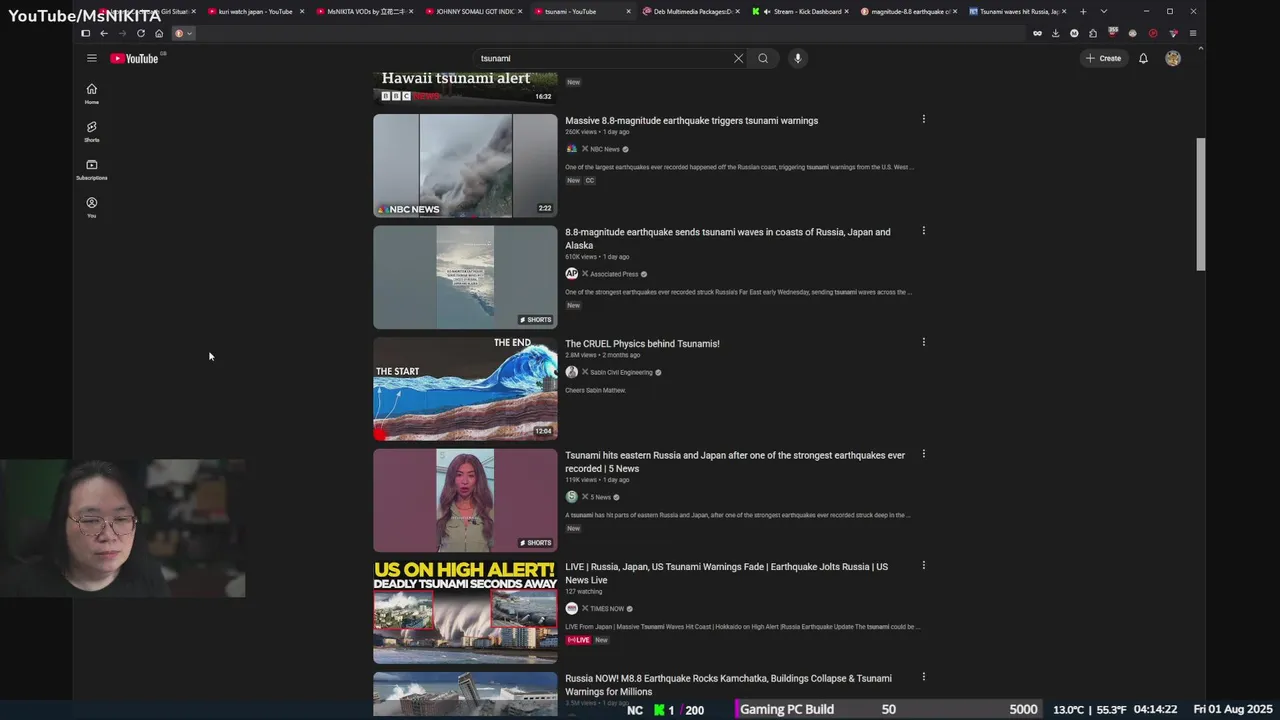Open options for Russia NOW M8.8 video
Viewport: 1280px width, 720px height.
923,677
